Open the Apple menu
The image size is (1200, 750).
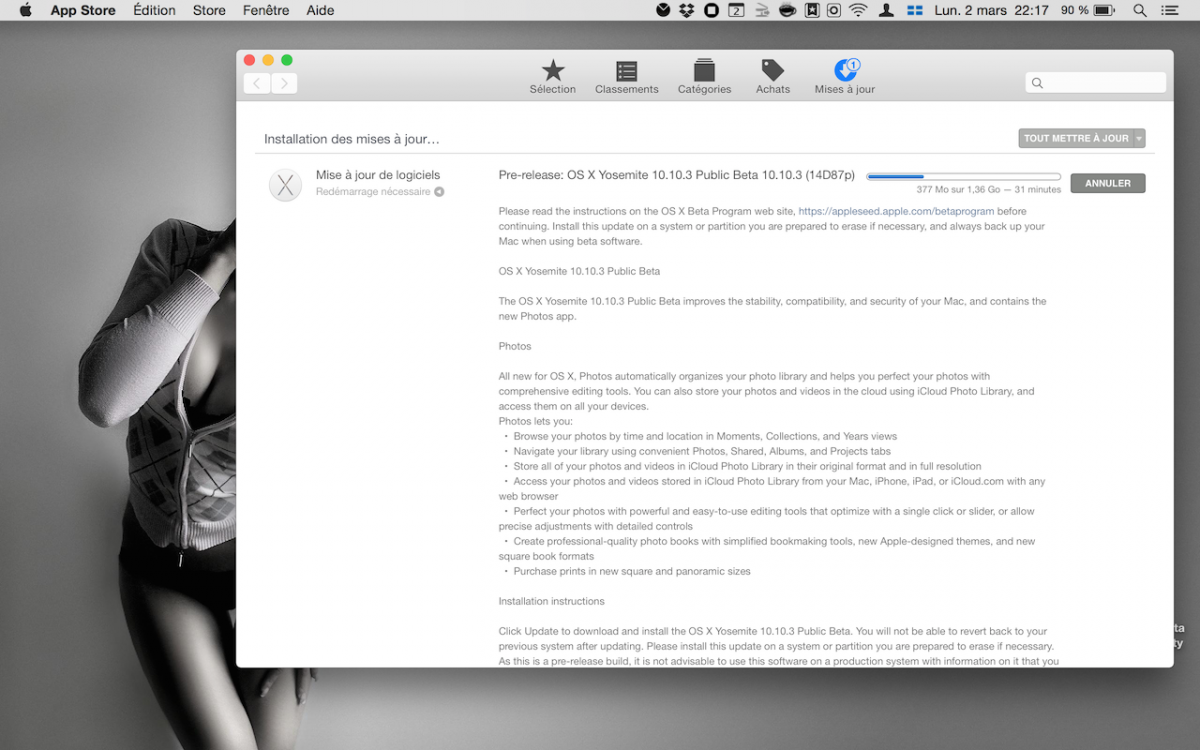click(x=25, y=10)
